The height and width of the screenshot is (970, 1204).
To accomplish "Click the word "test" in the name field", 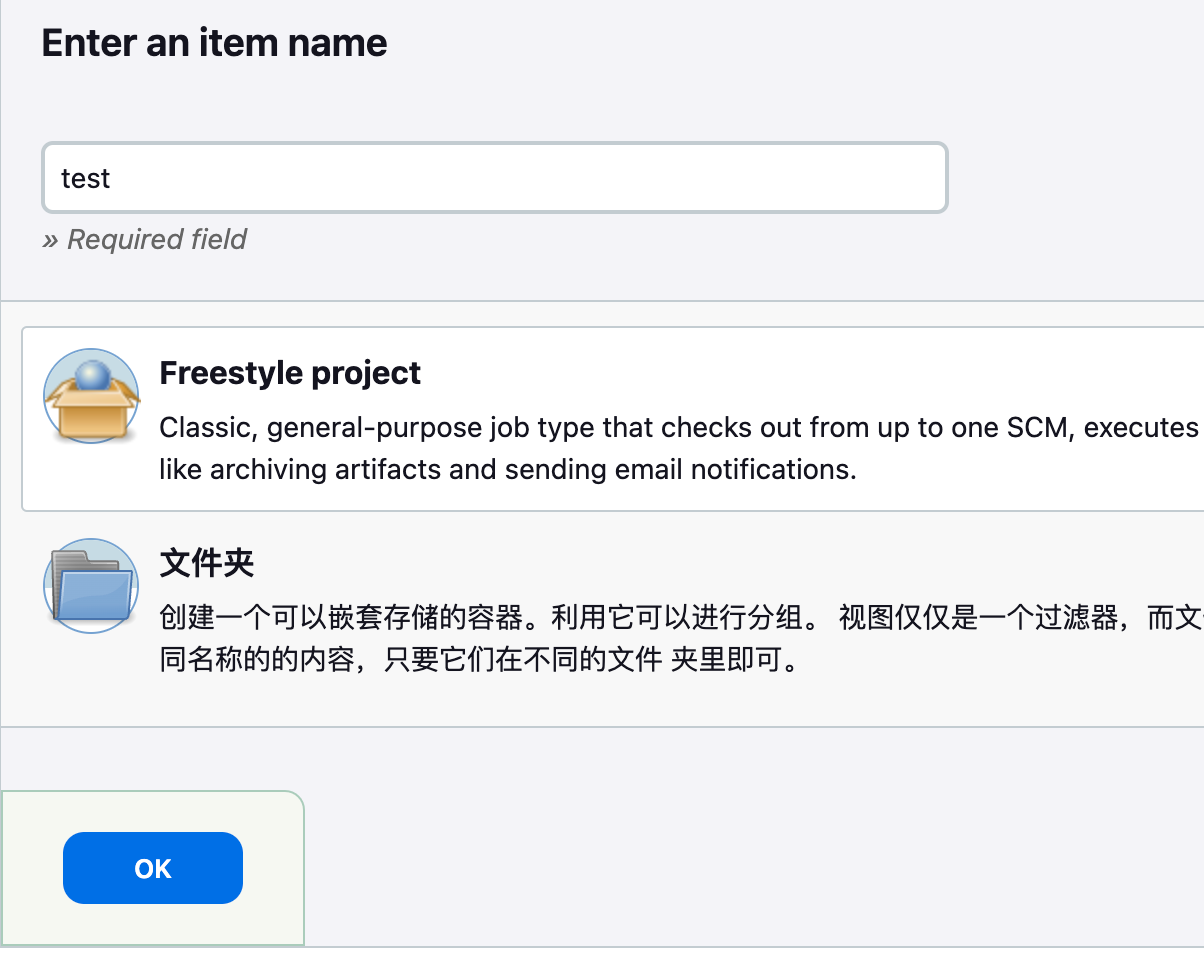I will [x=85, y=179].
